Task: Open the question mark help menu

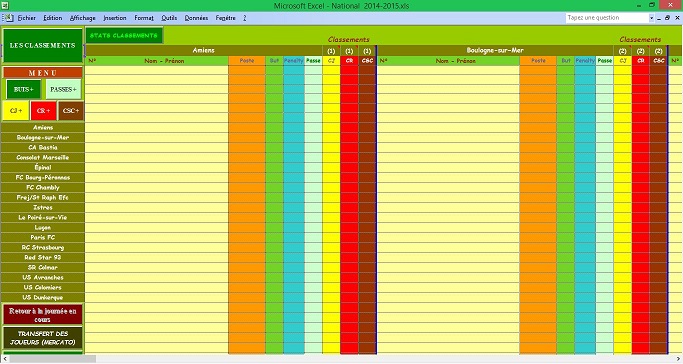Action: click(x=244, y=18)
